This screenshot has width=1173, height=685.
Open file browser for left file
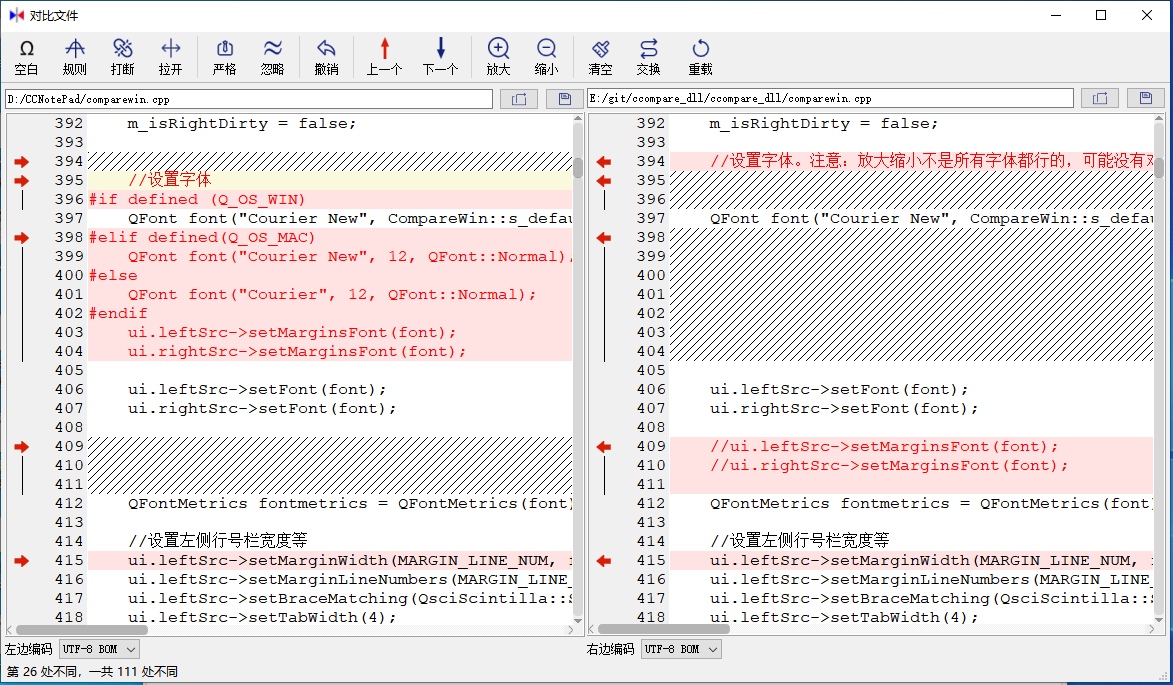coord(519,99)
